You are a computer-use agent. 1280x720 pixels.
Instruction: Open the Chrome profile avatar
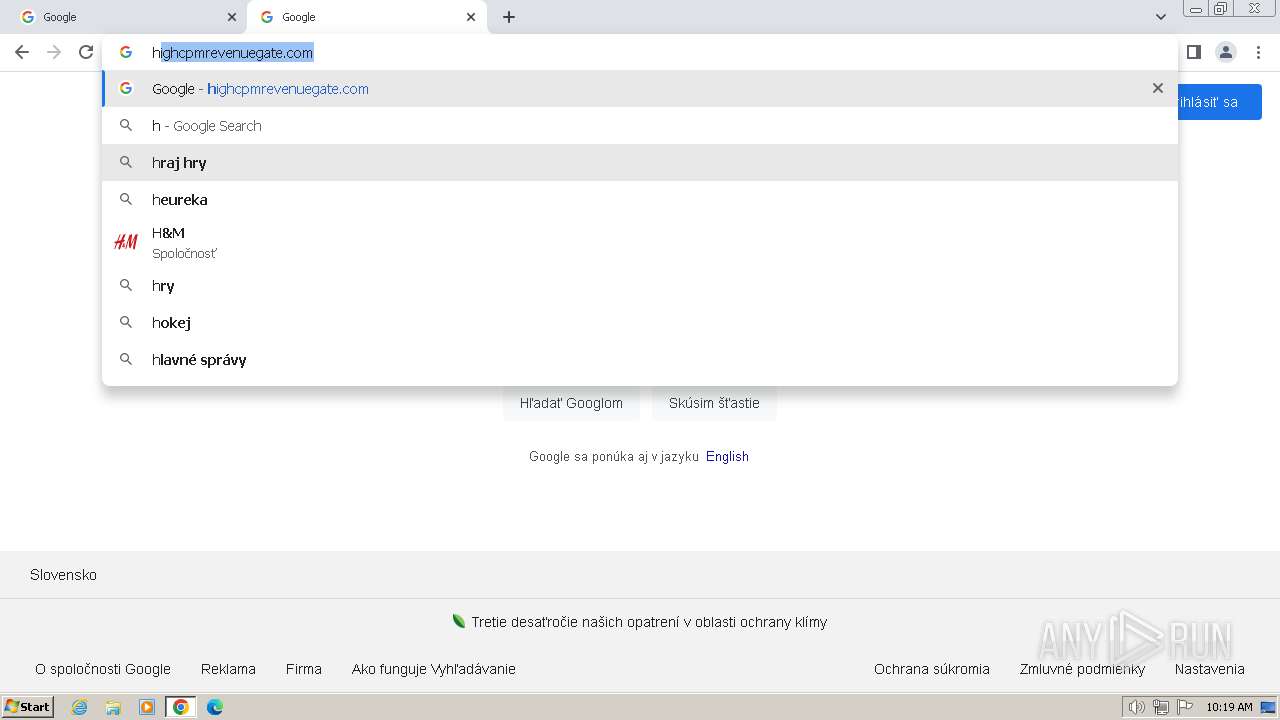click(x=1226, y=52)
